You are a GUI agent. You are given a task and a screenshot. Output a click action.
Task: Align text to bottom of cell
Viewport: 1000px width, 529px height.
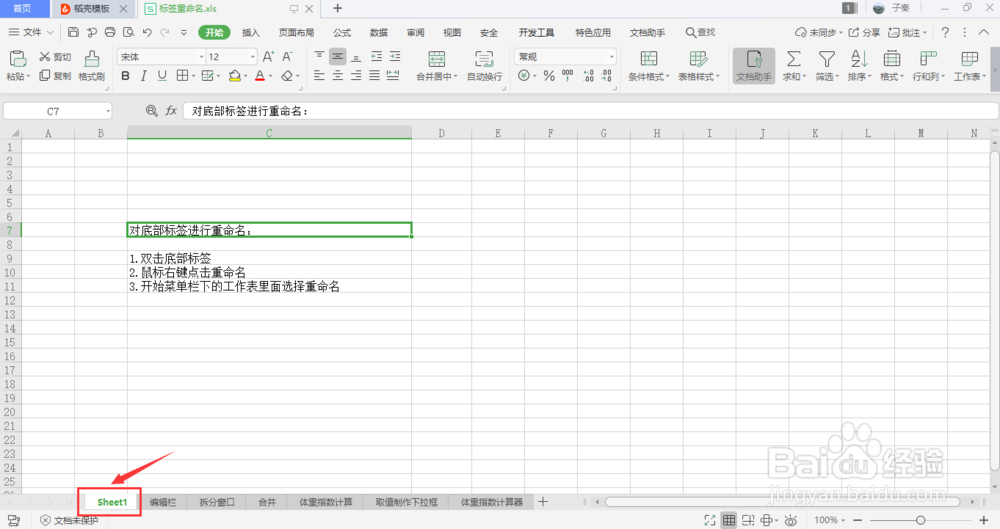tap(356, 56)
